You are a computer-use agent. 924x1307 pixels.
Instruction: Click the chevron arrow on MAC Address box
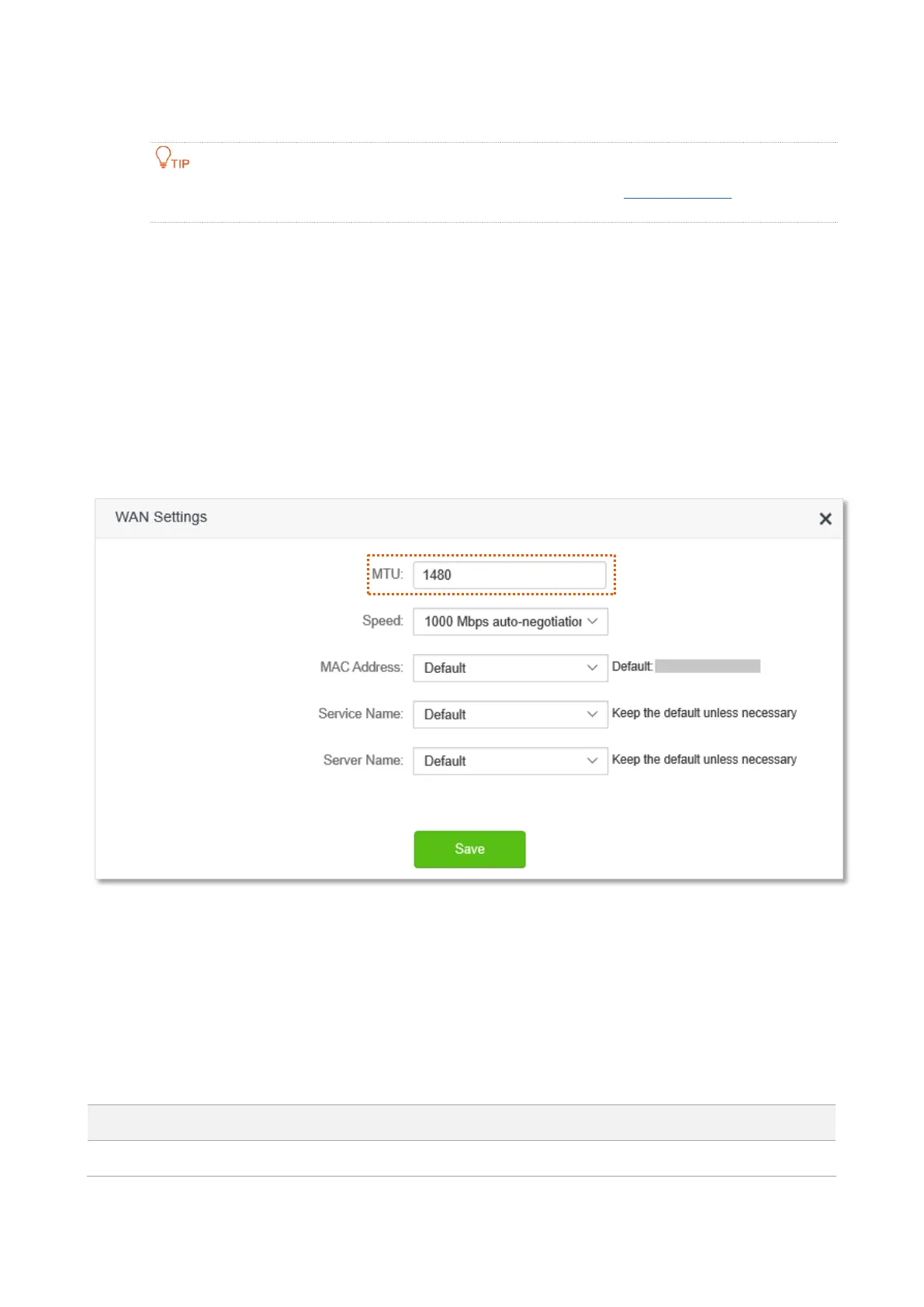pos(593,668)
